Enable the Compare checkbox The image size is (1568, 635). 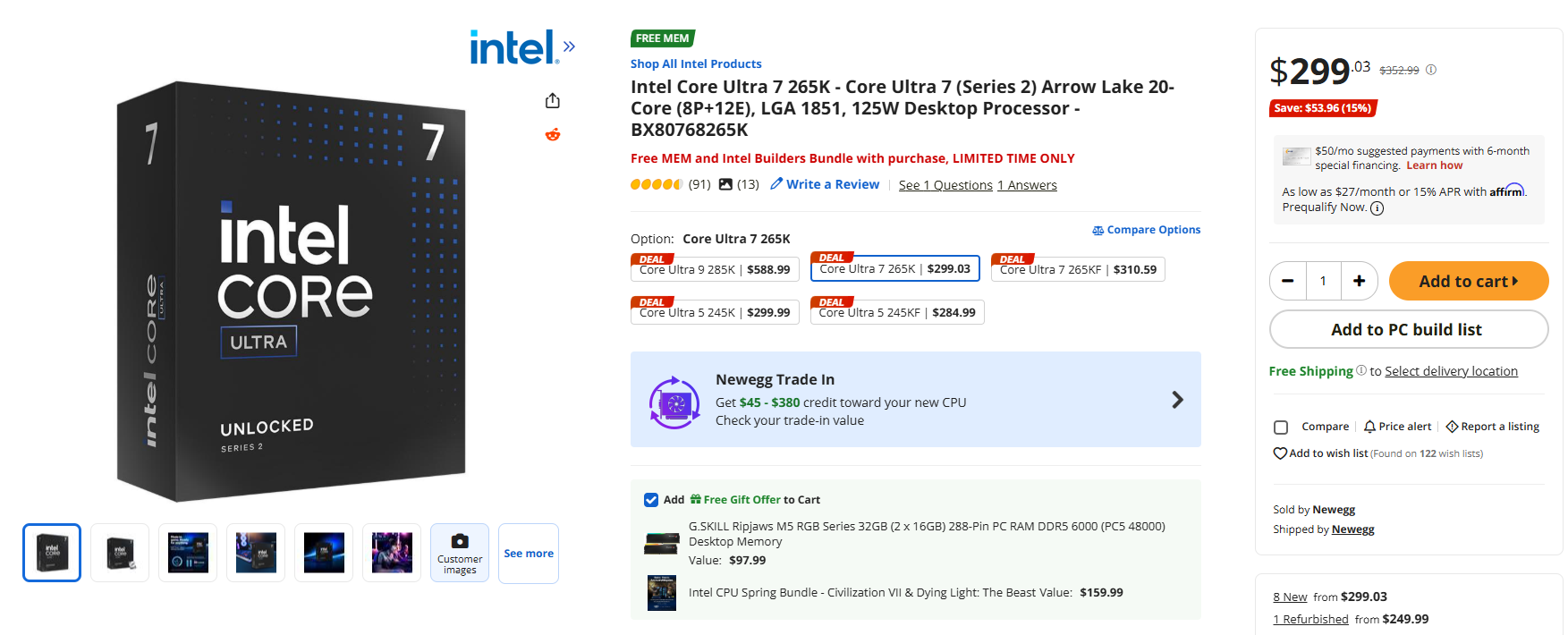(x=1280, y=427)
